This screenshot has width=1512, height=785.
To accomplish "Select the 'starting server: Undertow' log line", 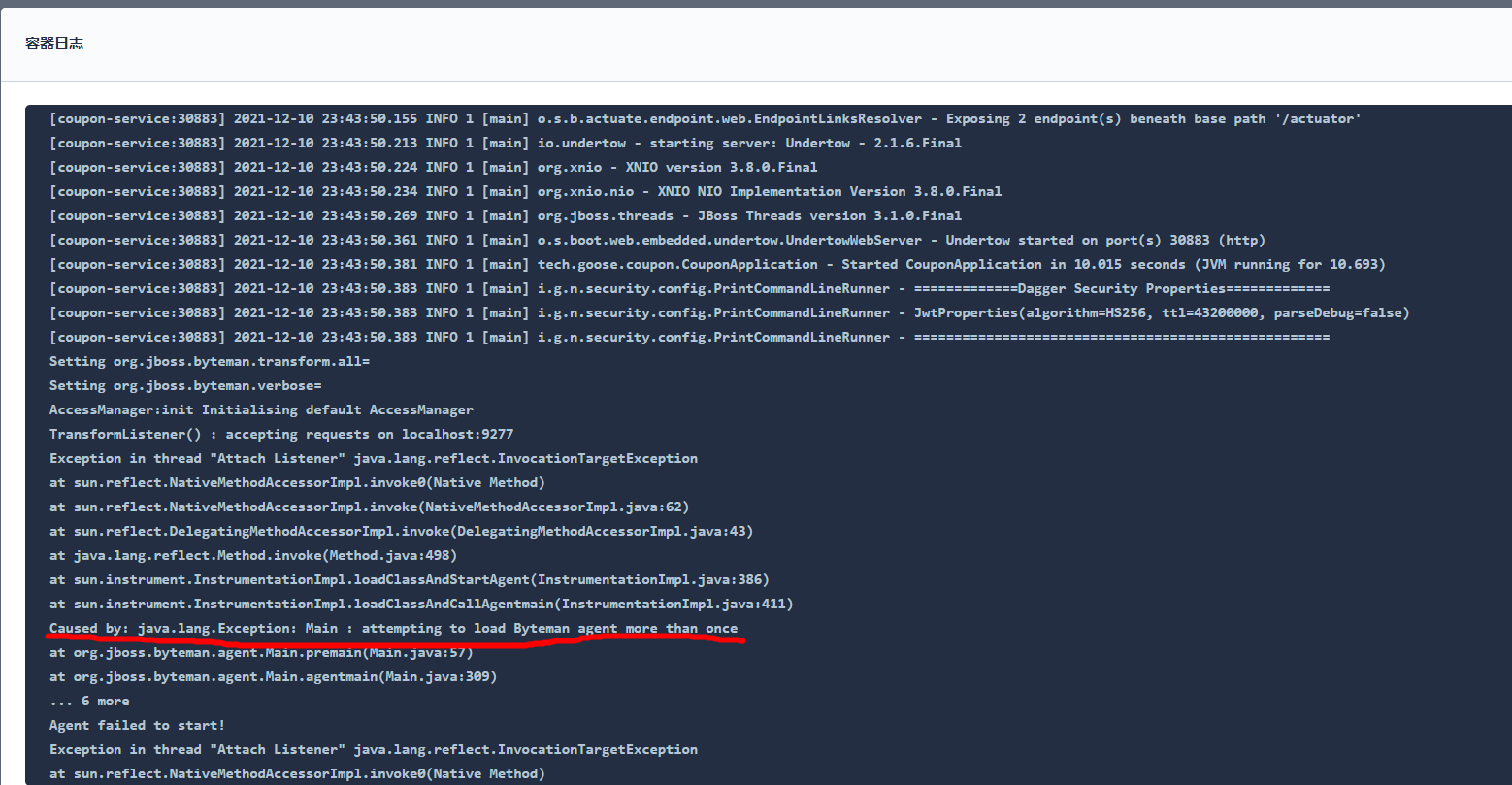I will click(x=505, y=142).
